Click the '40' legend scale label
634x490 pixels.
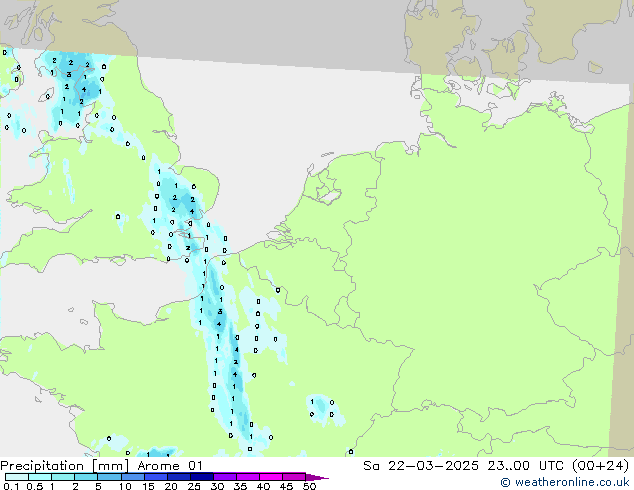[263, 486]
